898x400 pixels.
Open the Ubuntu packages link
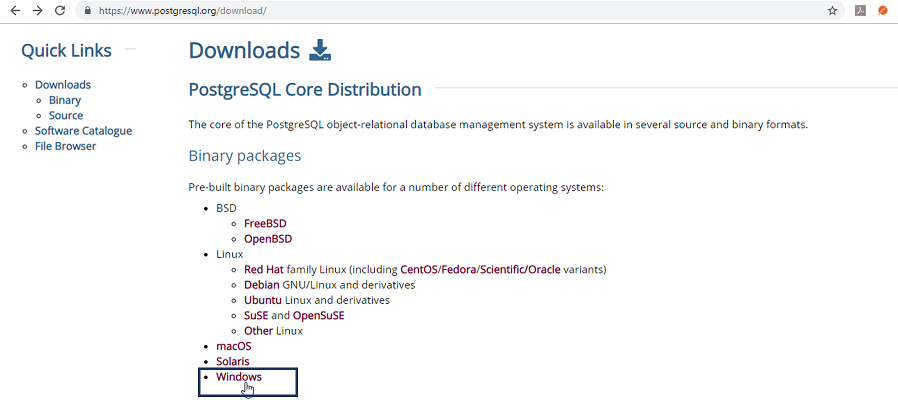pos(263,300)
